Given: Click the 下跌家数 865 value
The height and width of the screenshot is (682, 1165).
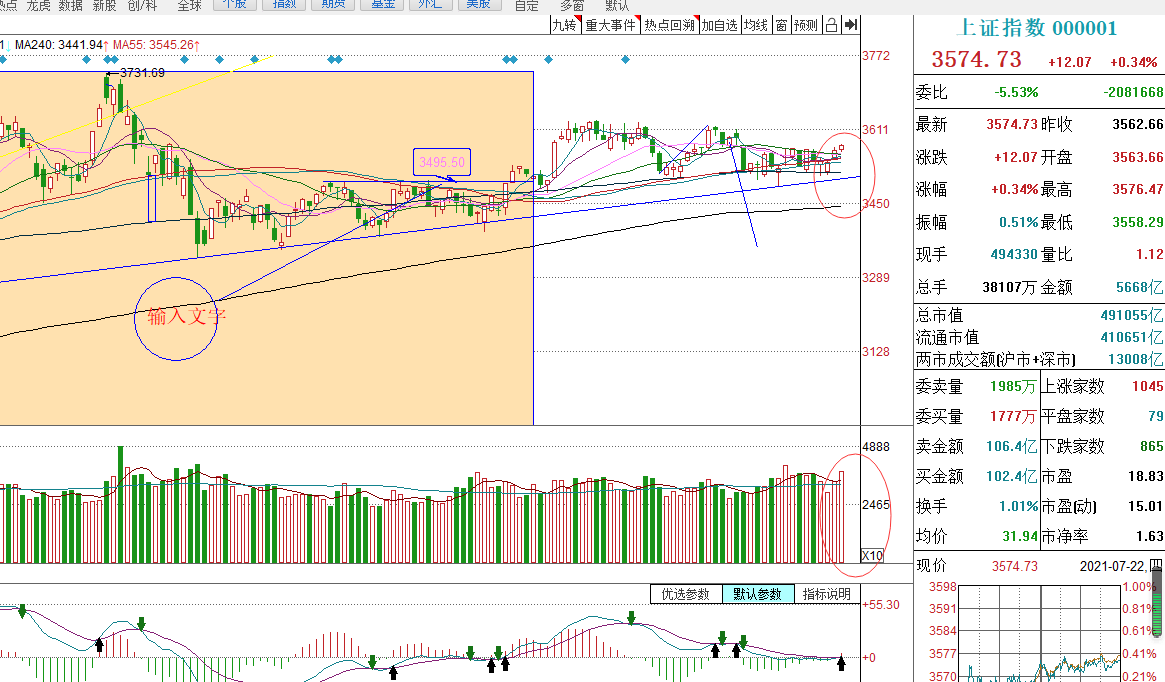Looking at the screenshot, I should 1152,446.
